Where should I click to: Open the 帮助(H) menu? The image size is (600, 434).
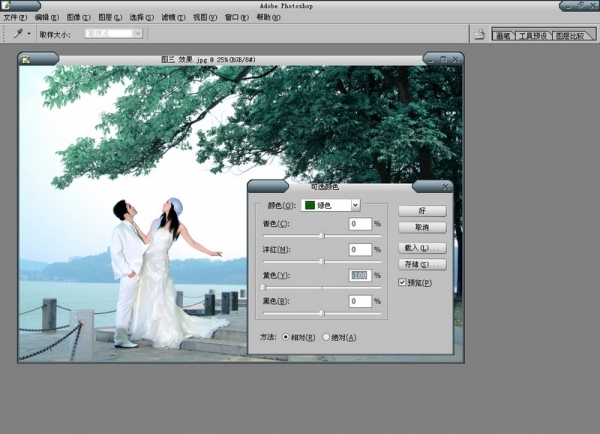[x=268, y=17]
